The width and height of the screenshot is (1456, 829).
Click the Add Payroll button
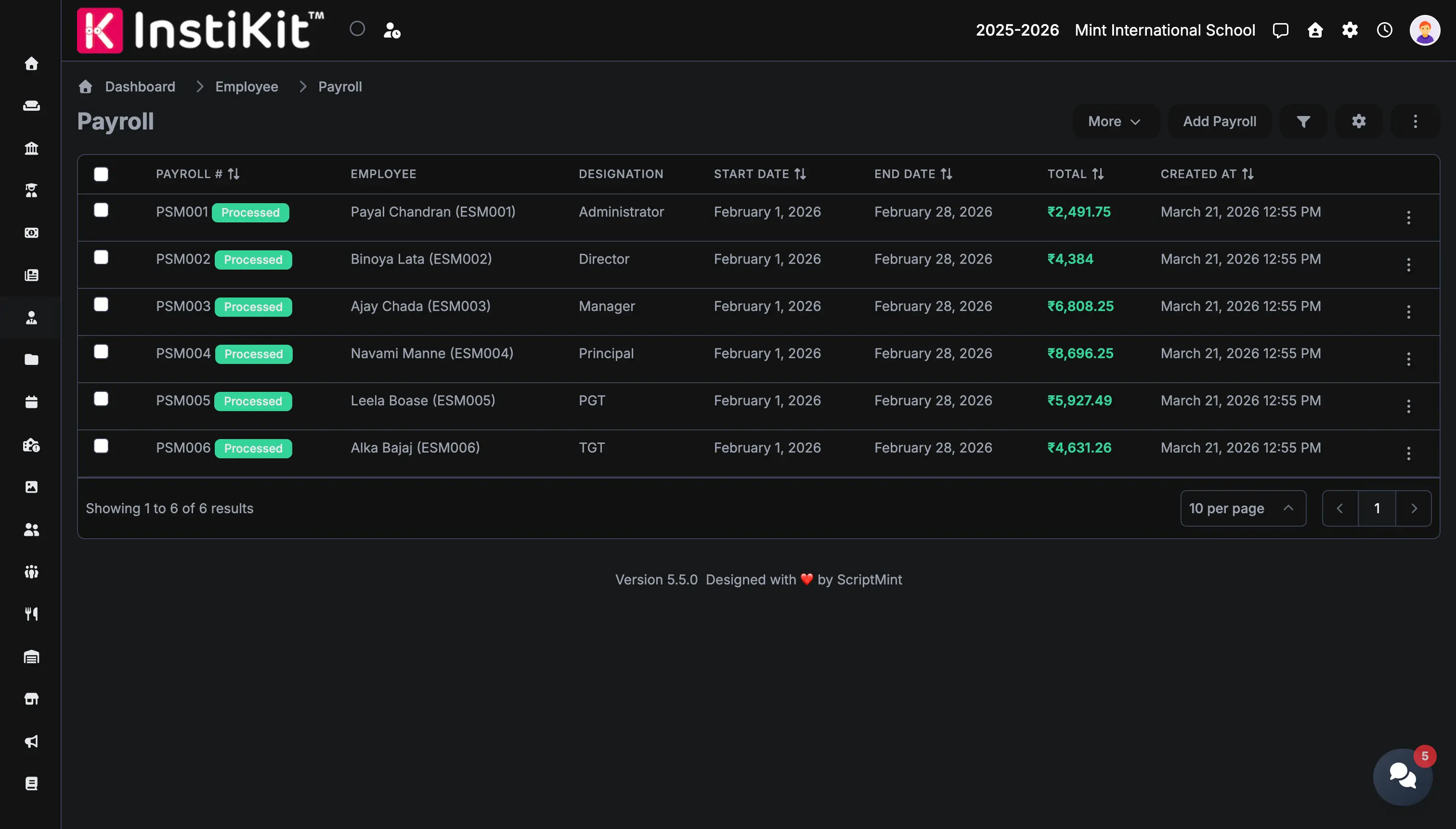click(1219, 121)
